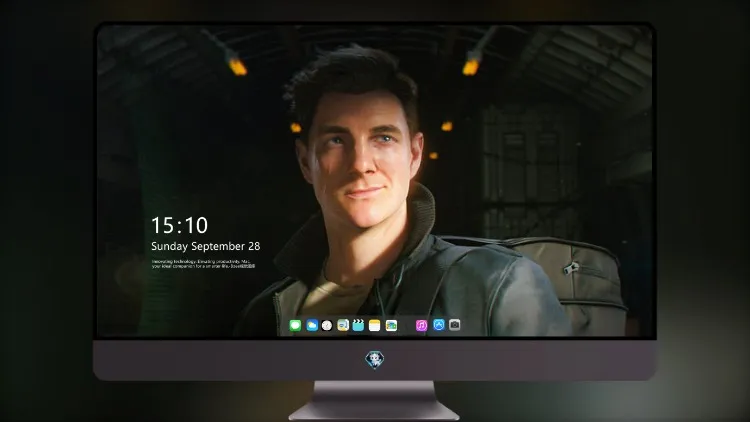Click the 15:10 clock display
The width and height of the screenshot is (750, 422).
click(x=179, y=225)
